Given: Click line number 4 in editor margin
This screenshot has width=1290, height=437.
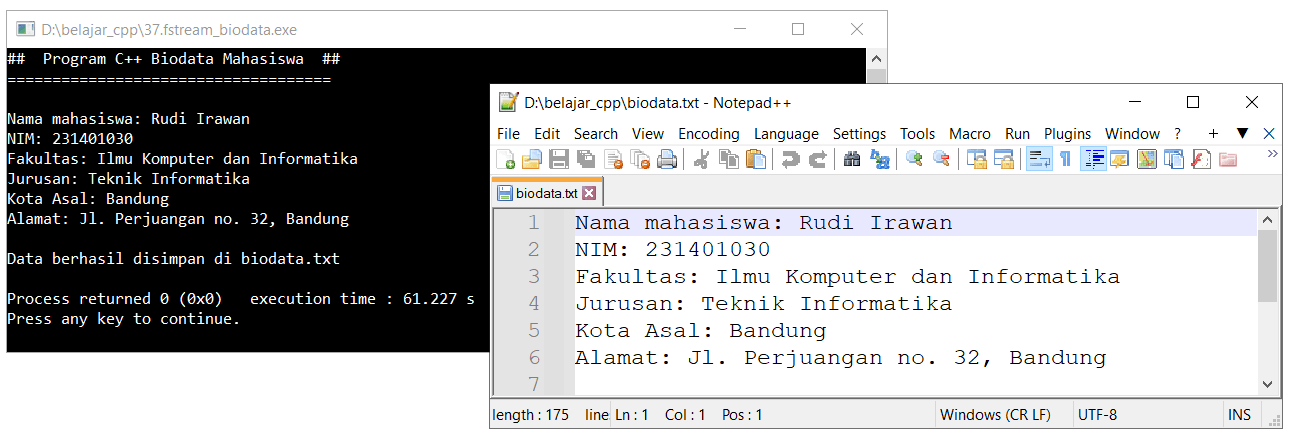Looking at the screenshot, I should tap(533, 304).
